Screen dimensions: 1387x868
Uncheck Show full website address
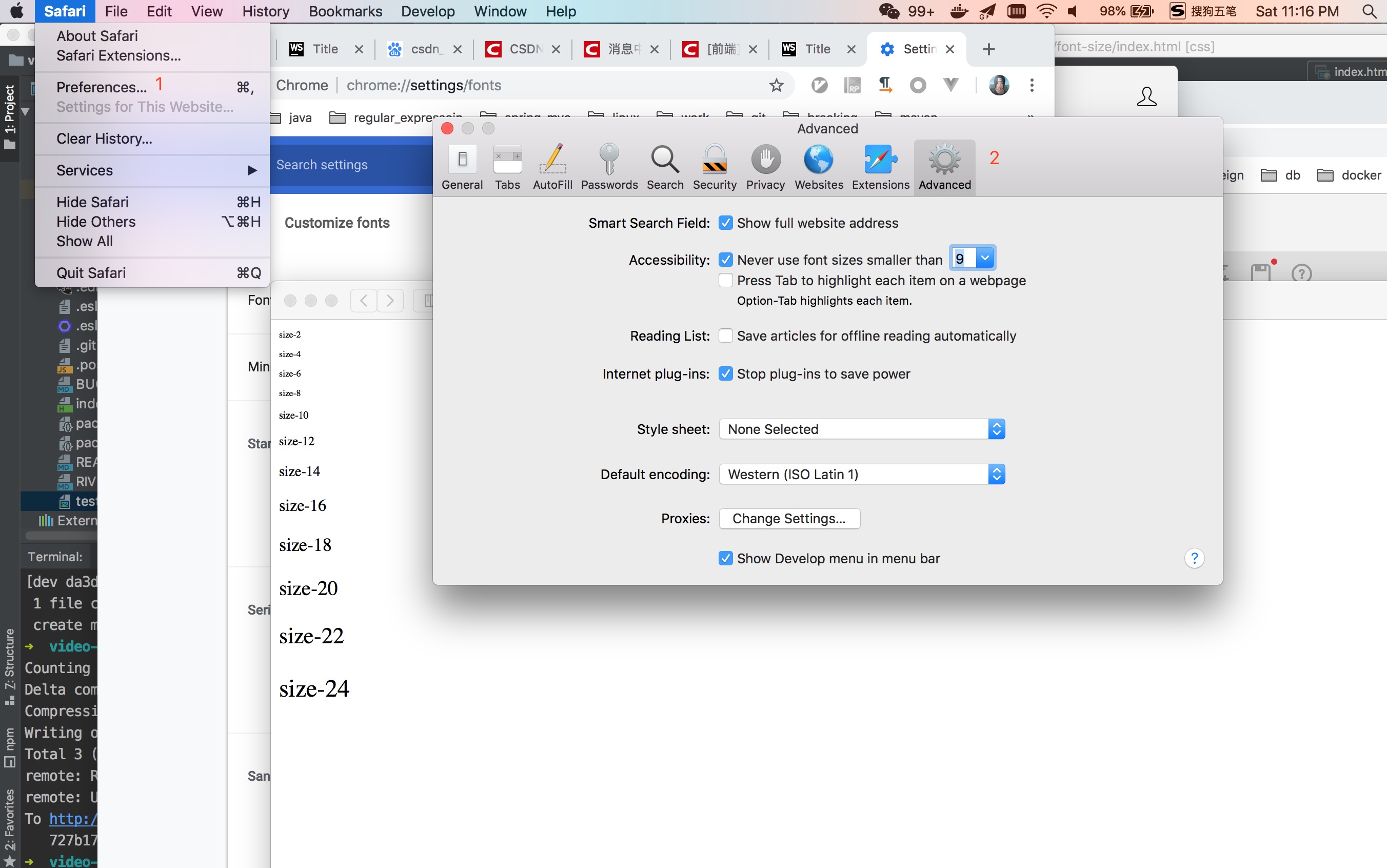tap(726, 223)
